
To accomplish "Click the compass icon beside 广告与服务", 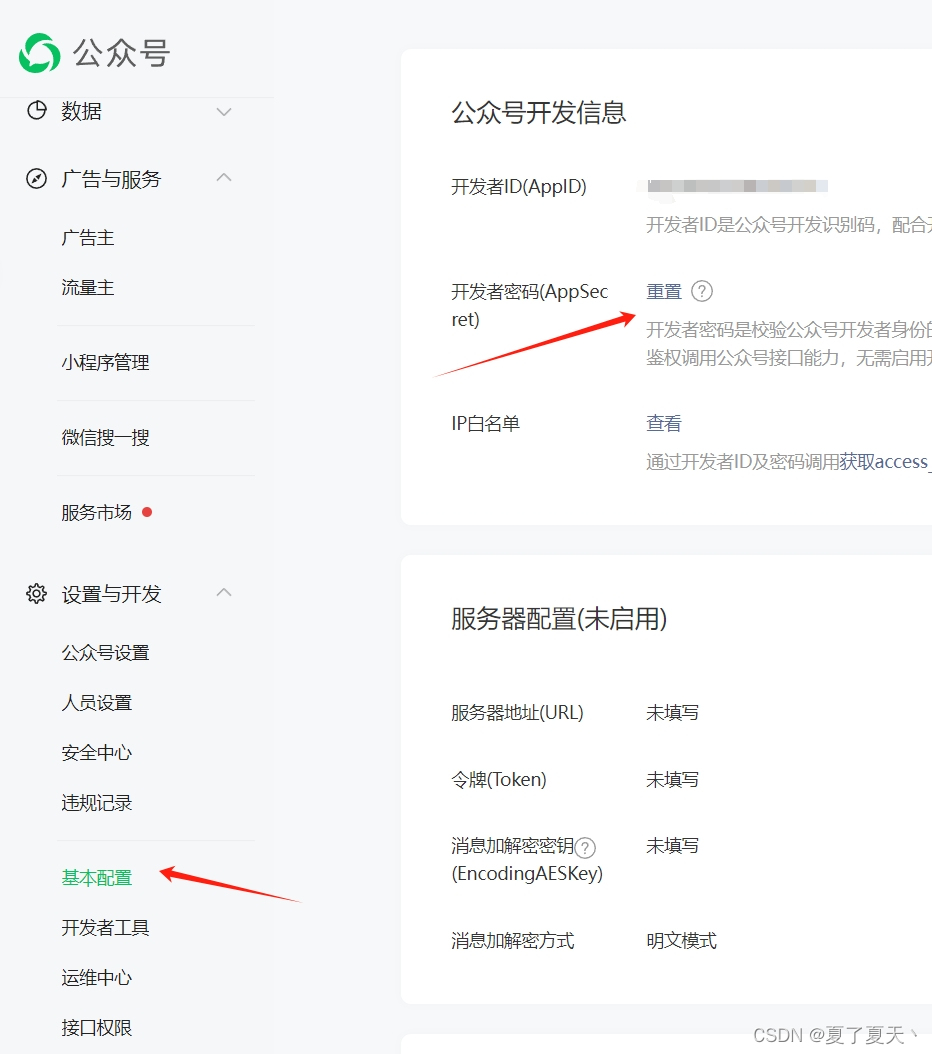I will point(35,179).
